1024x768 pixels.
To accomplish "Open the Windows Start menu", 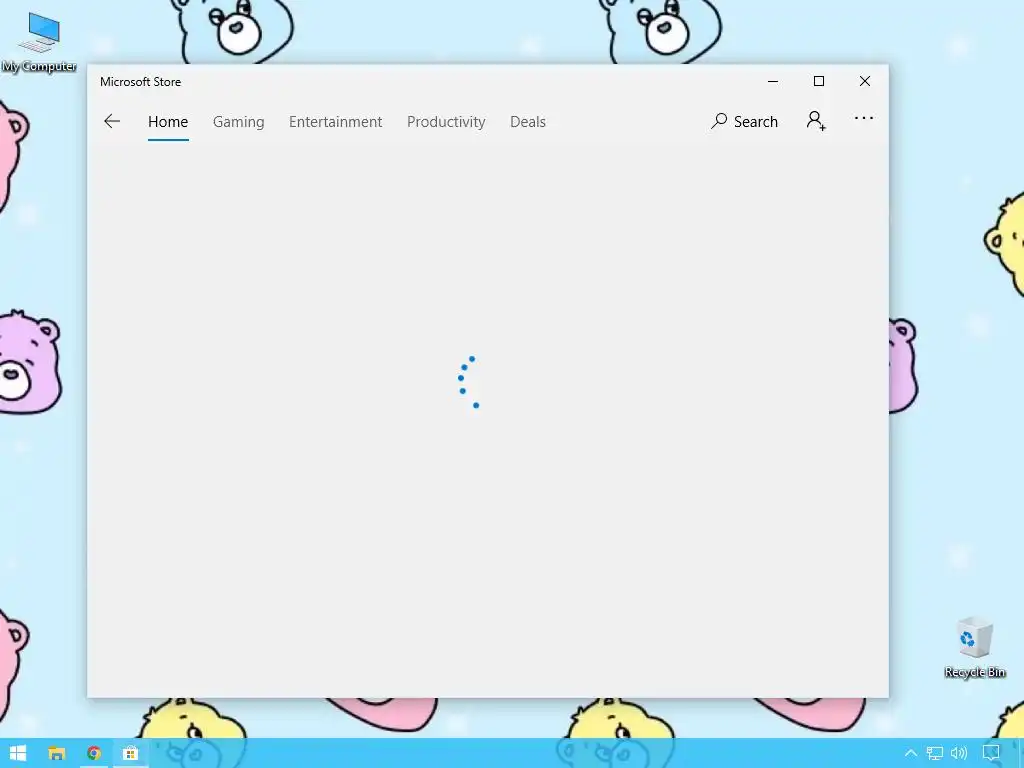I will [18, 753].
